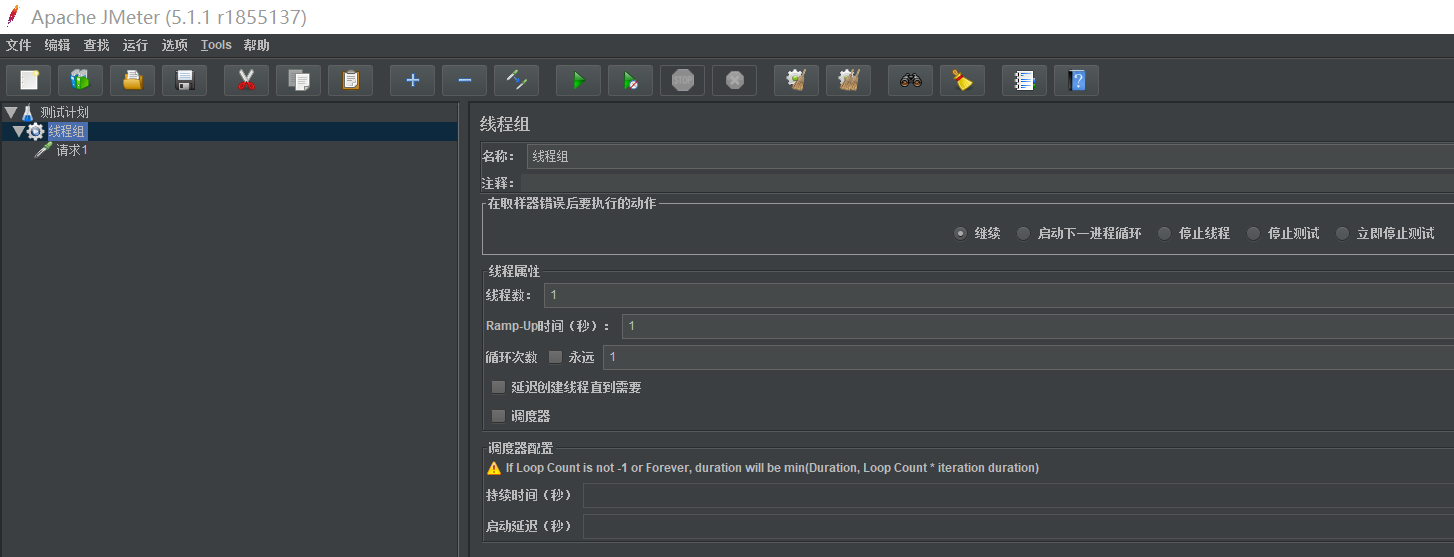Click the 循环次数 value field
Image resolution: width=1454 pixels, height=557 pixels.
(1028, 357)
